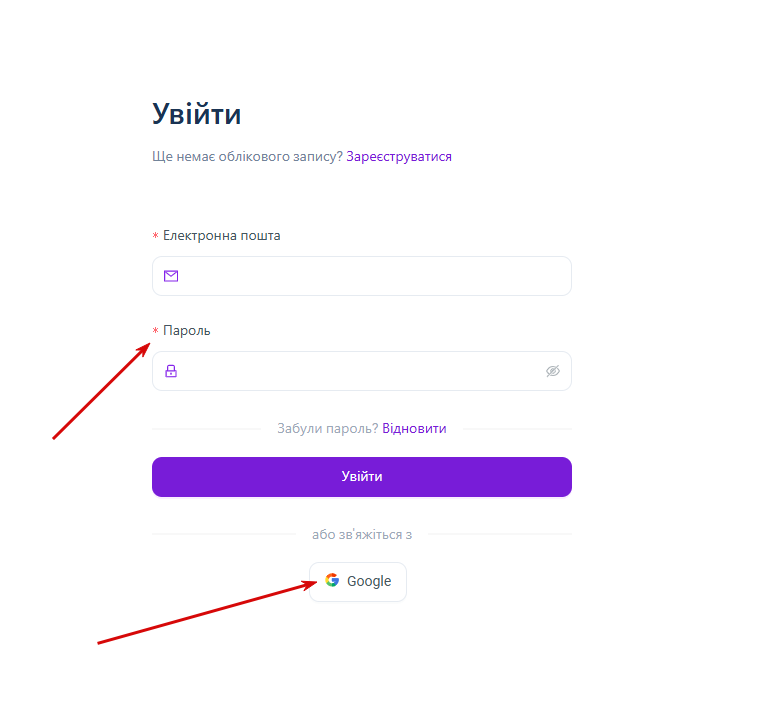
Task: Click the colorful Google G logo
Action: [x=332, y=580]
